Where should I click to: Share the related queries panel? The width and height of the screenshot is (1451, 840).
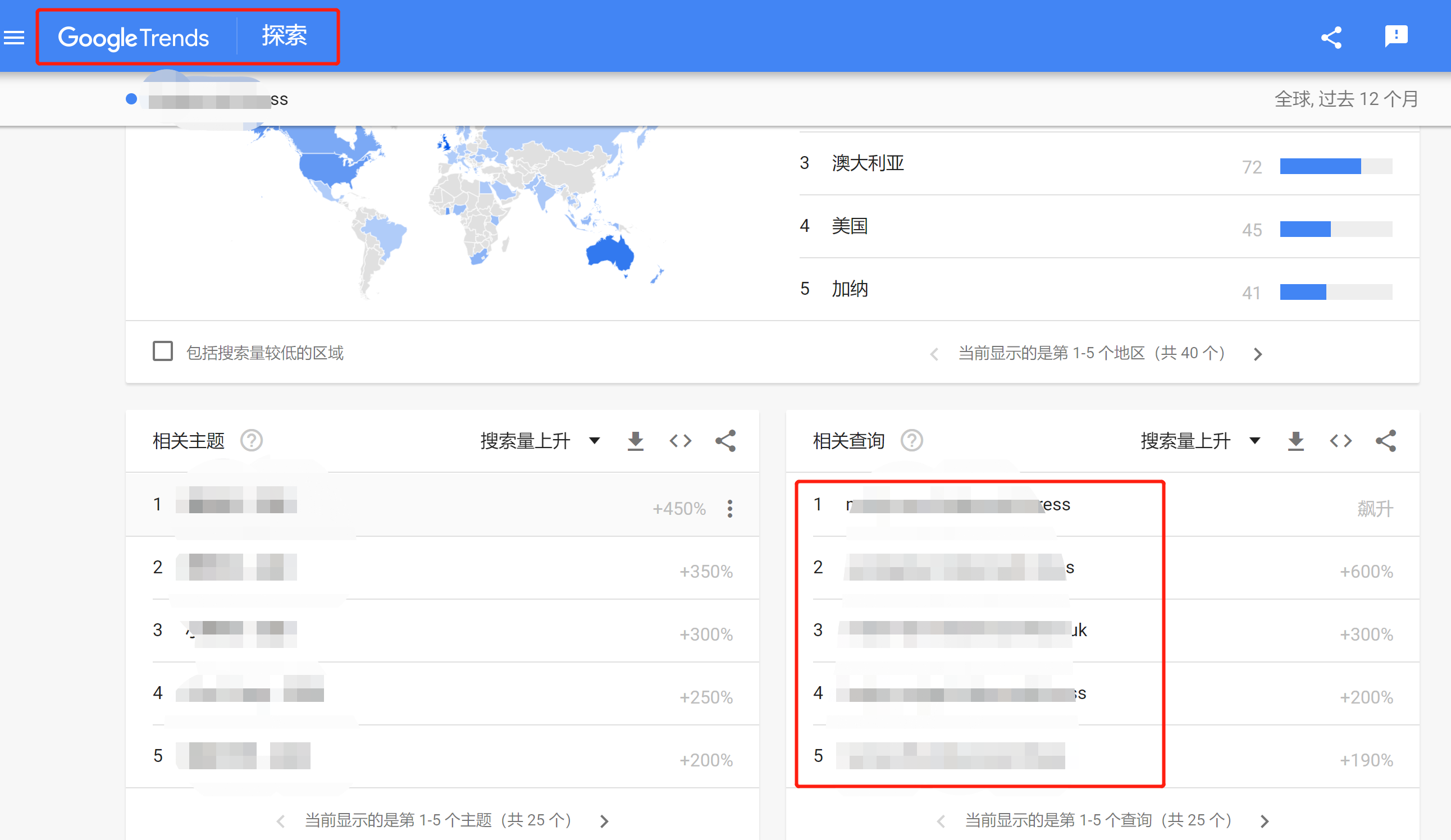1386,440
